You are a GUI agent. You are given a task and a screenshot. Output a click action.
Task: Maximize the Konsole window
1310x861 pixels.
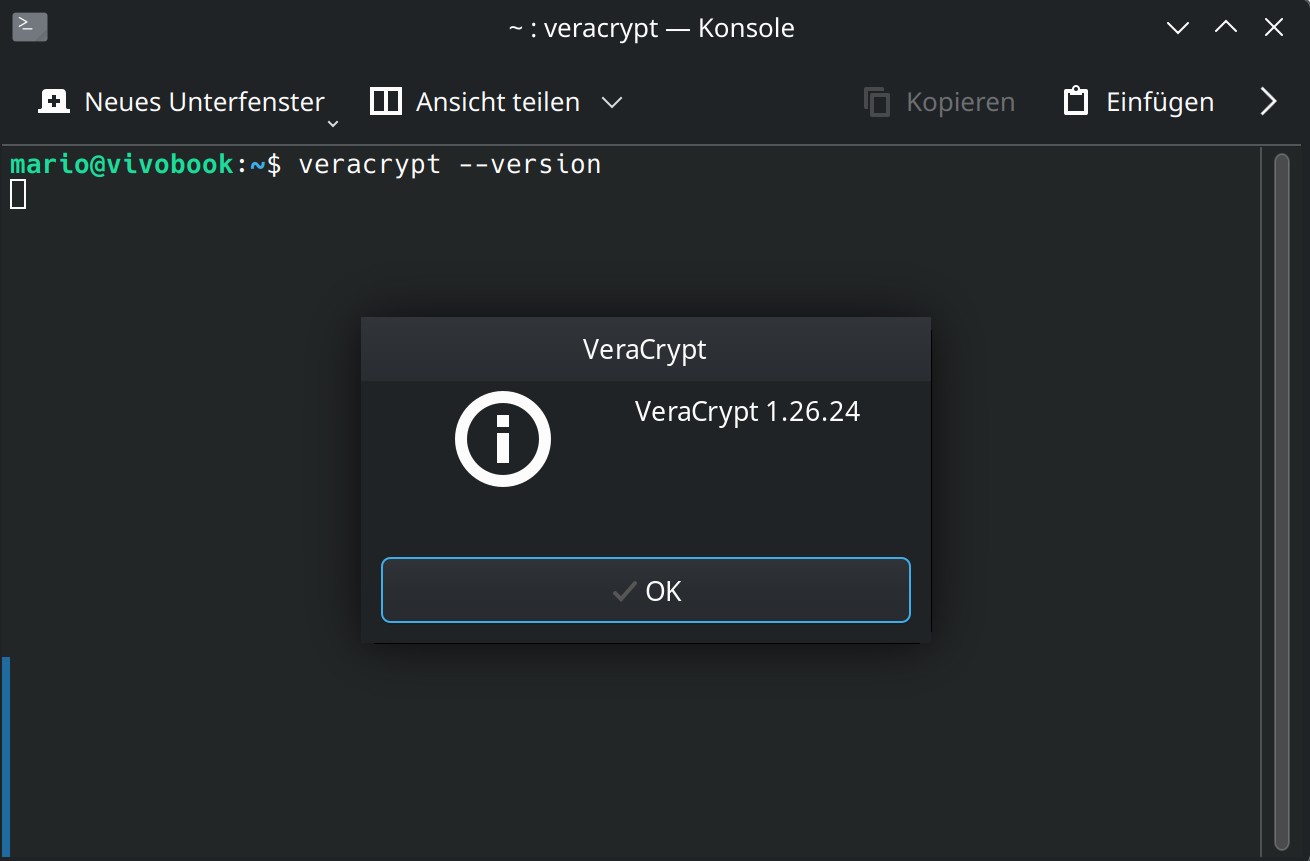pos(1226,28)
